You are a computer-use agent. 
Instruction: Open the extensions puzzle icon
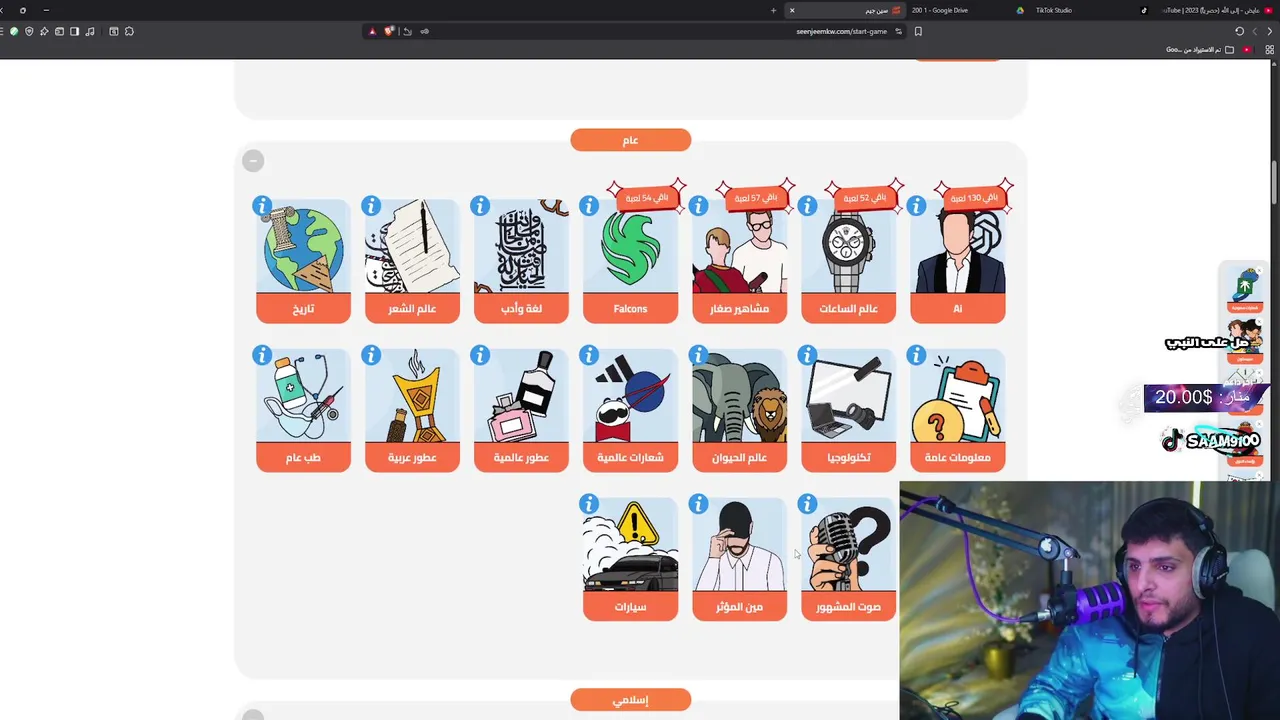click(129, 31)
